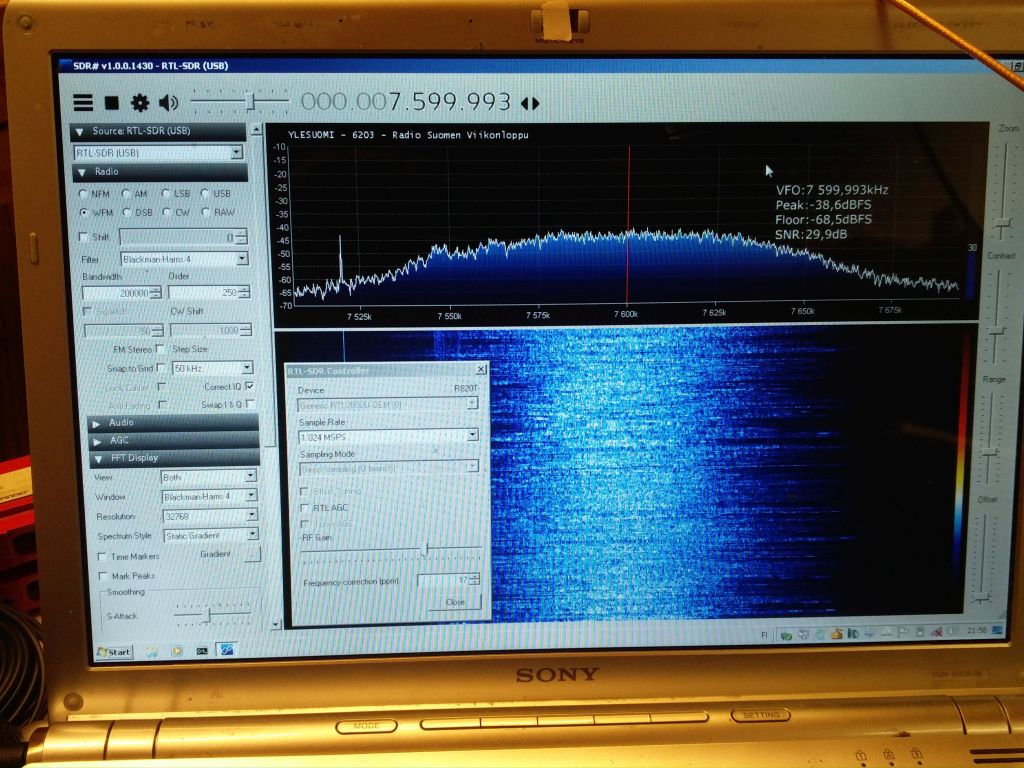Click the Order 250 input field
The width and height of the screenshot is (1024, 768).
pos(210,293)
